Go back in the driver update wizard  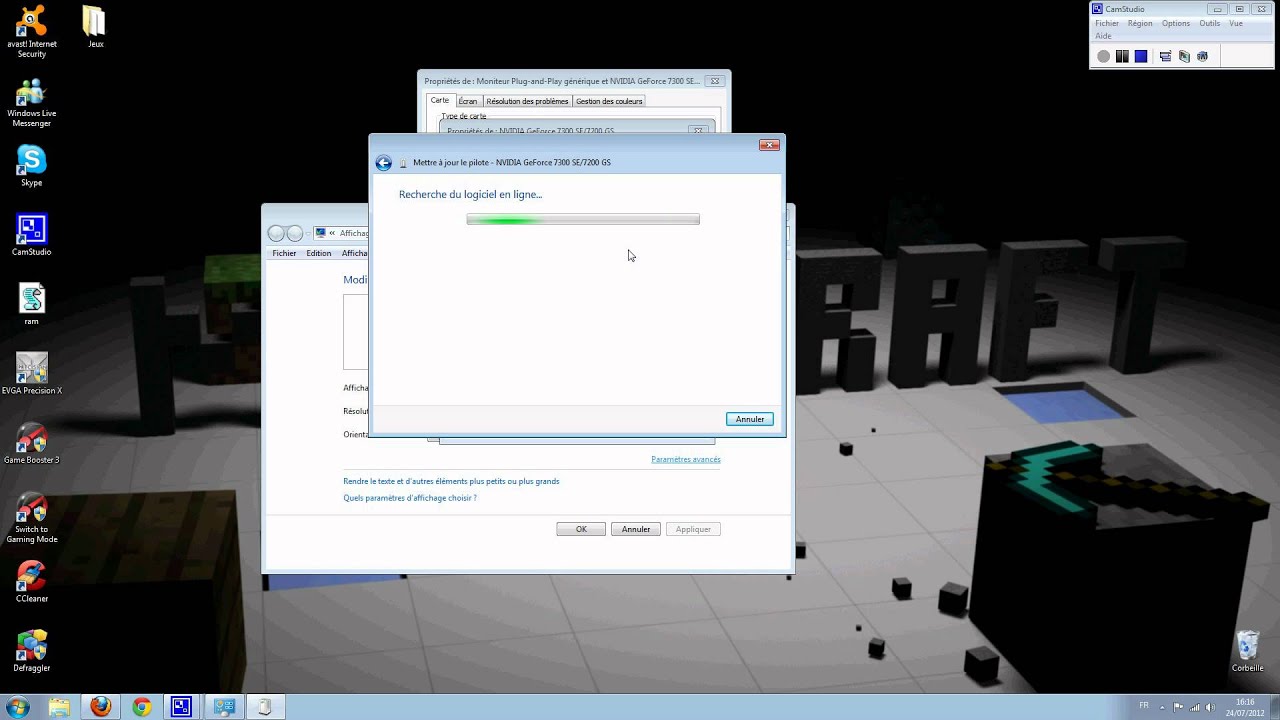[383, 163]
